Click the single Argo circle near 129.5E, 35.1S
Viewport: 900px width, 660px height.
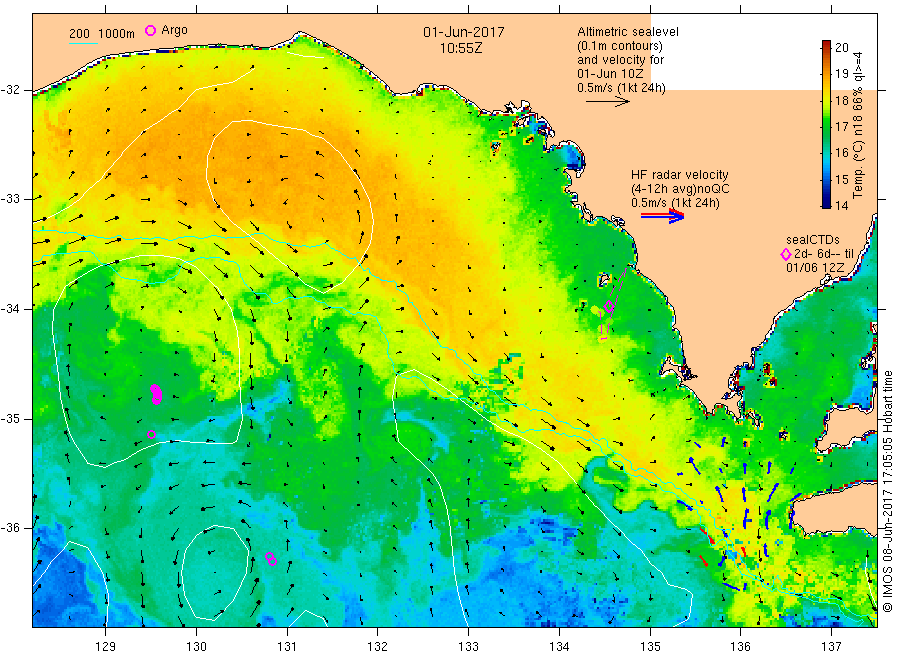pyautogui.click(x=152, y=434)
